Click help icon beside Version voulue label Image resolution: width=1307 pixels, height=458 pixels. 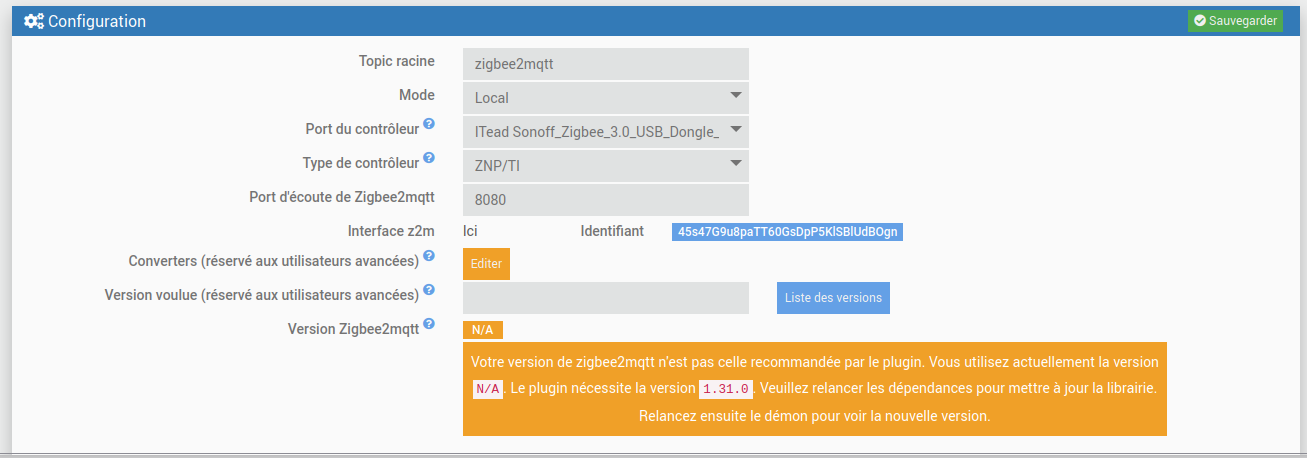pos(428,290)
